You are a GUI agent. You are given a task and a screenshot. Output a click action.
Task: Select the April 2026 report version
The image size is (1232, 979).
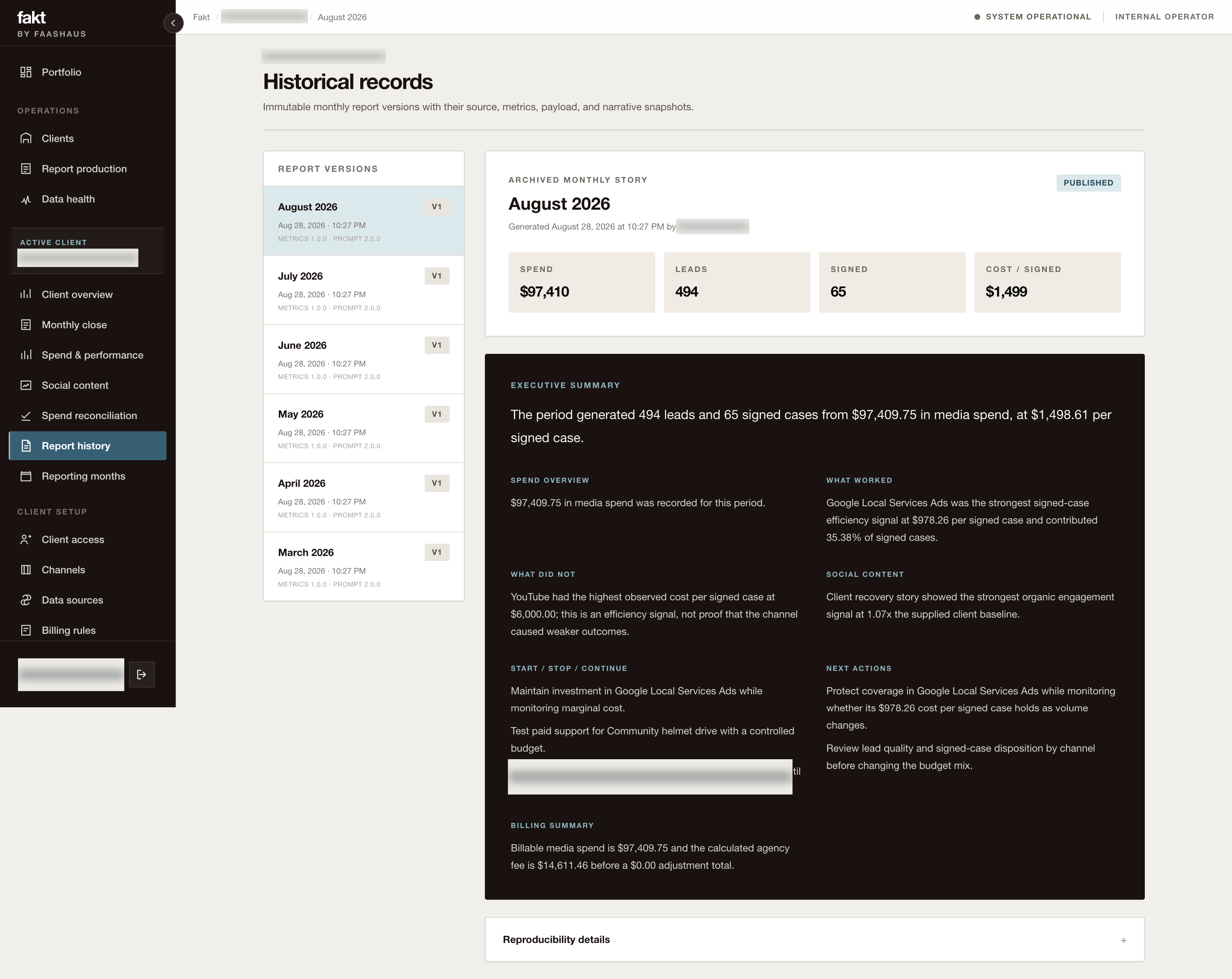click(x=363, y=497)
